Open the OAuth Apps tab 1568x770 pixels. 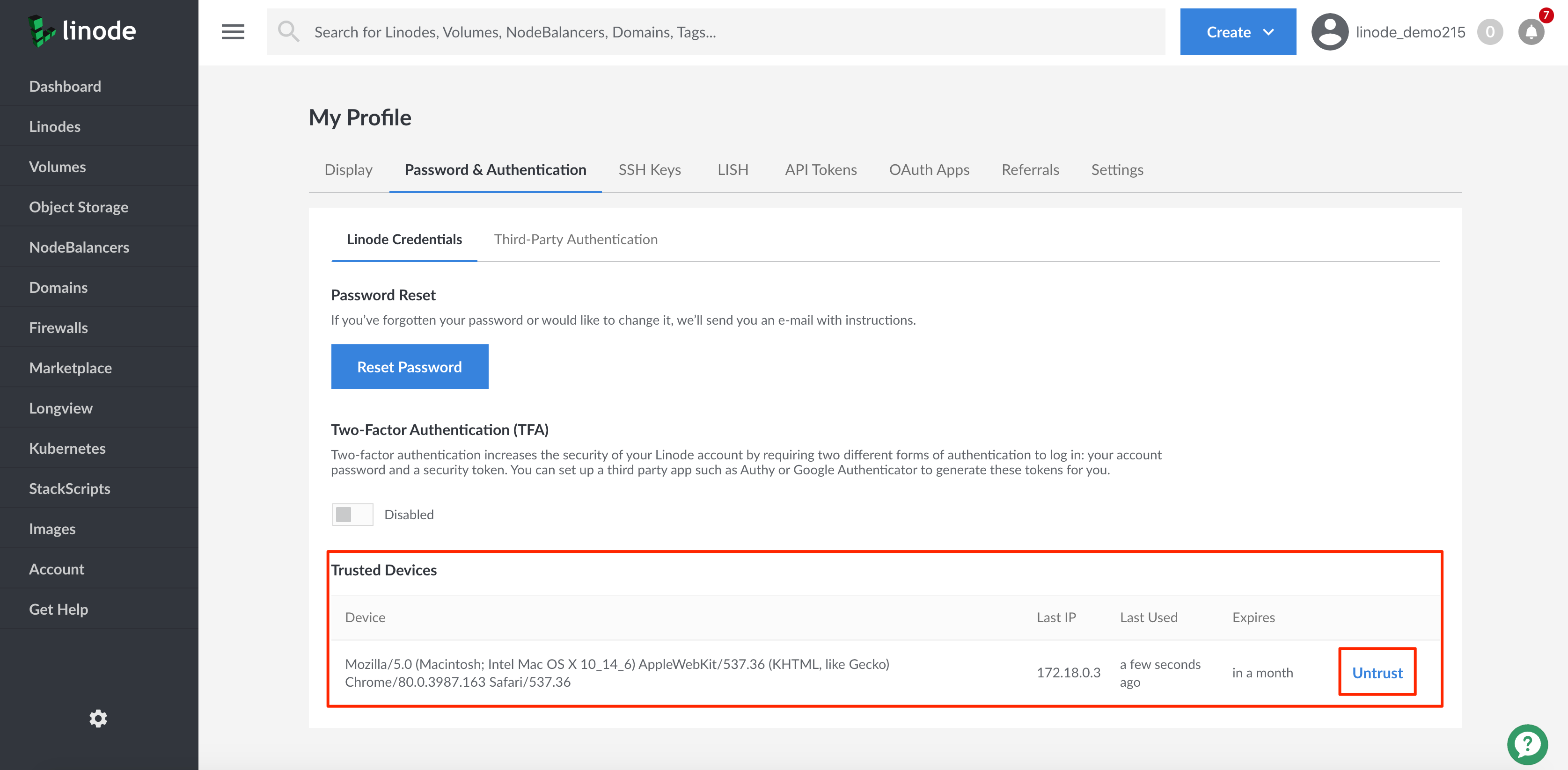[928, 170]
